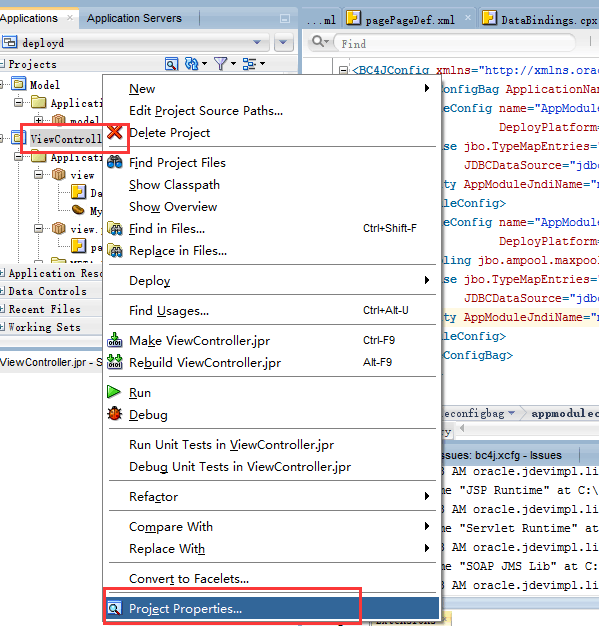Click the appmodule breadcrumb in editor
This screenshot has height=626, width=599.
[x=564, y=413]
